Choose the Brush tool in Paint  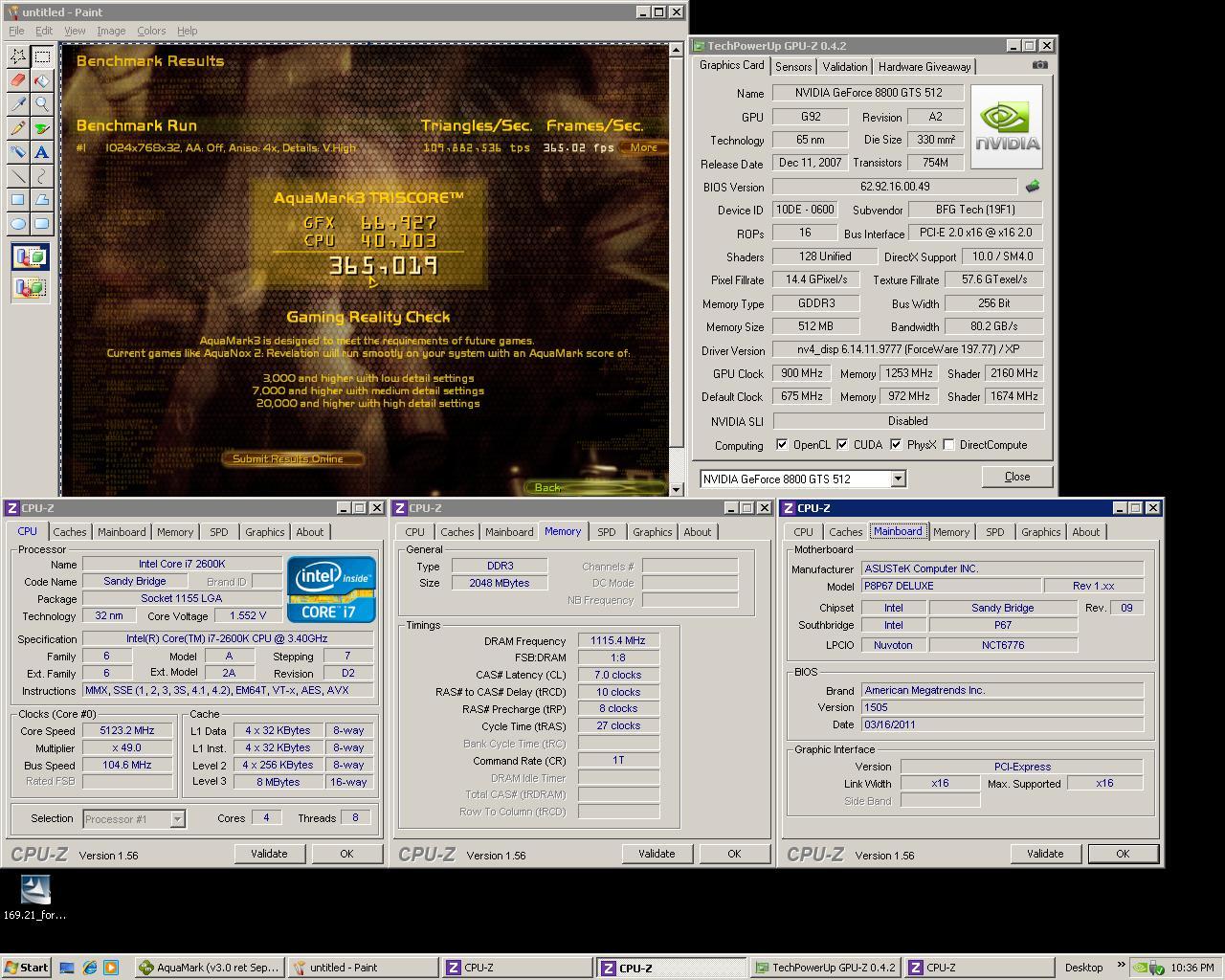(x=41, y=128)
